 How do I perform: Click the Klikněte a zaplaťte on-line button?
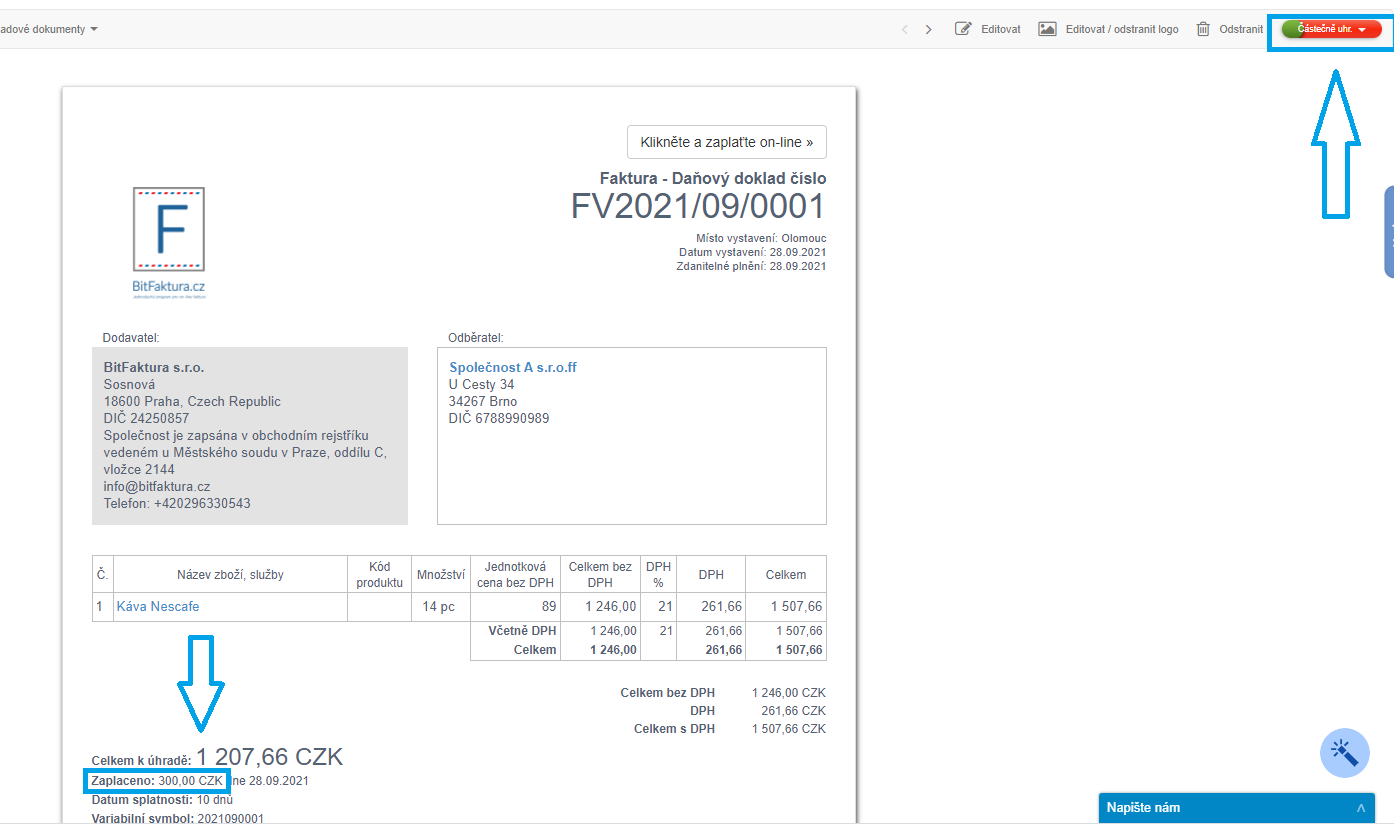click(x=727, y=142)
